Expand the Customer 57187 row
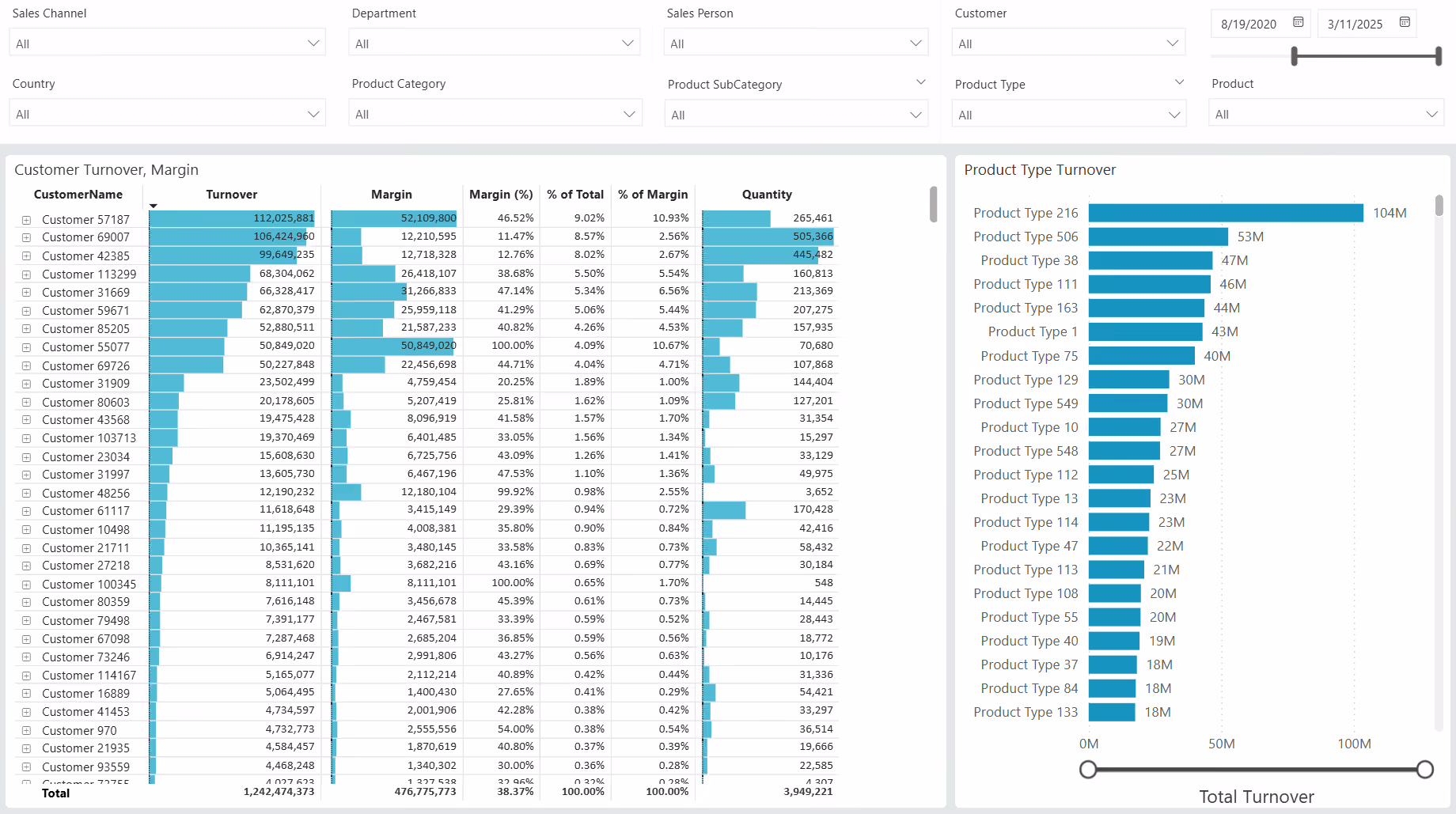1456x814 pixels. (26, 220)
